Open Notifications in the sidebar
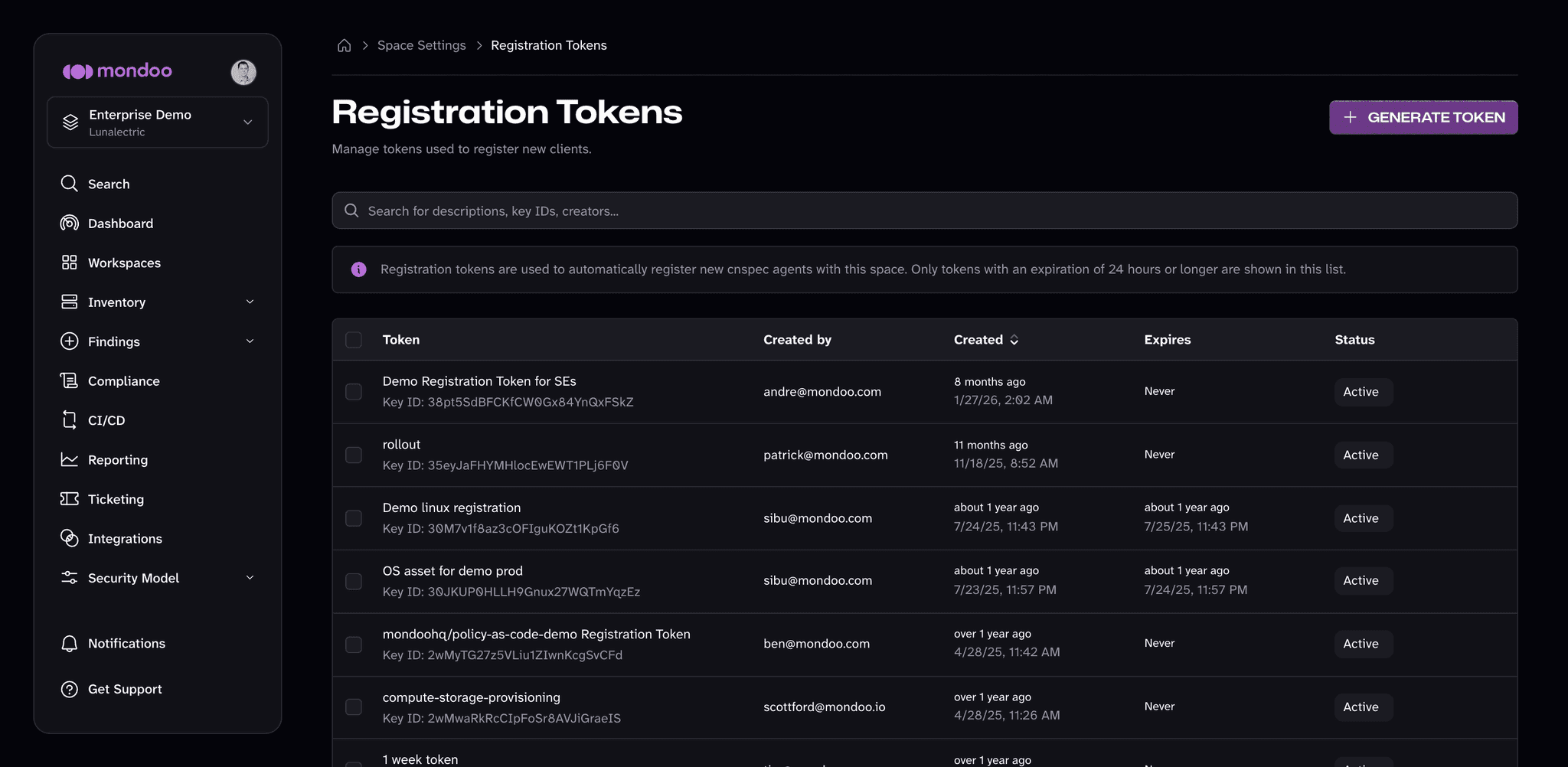1568x767 pixels. (126, 644)
